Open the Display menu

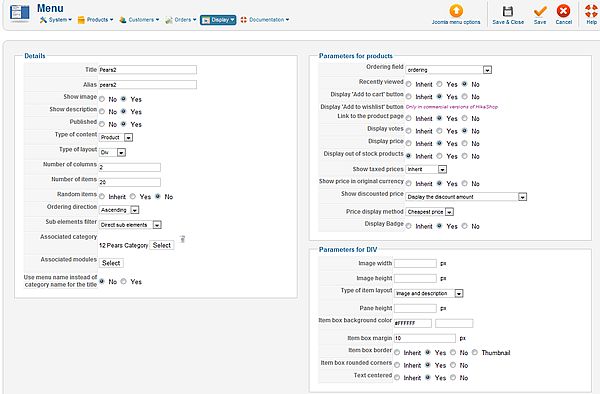[218, 20]
